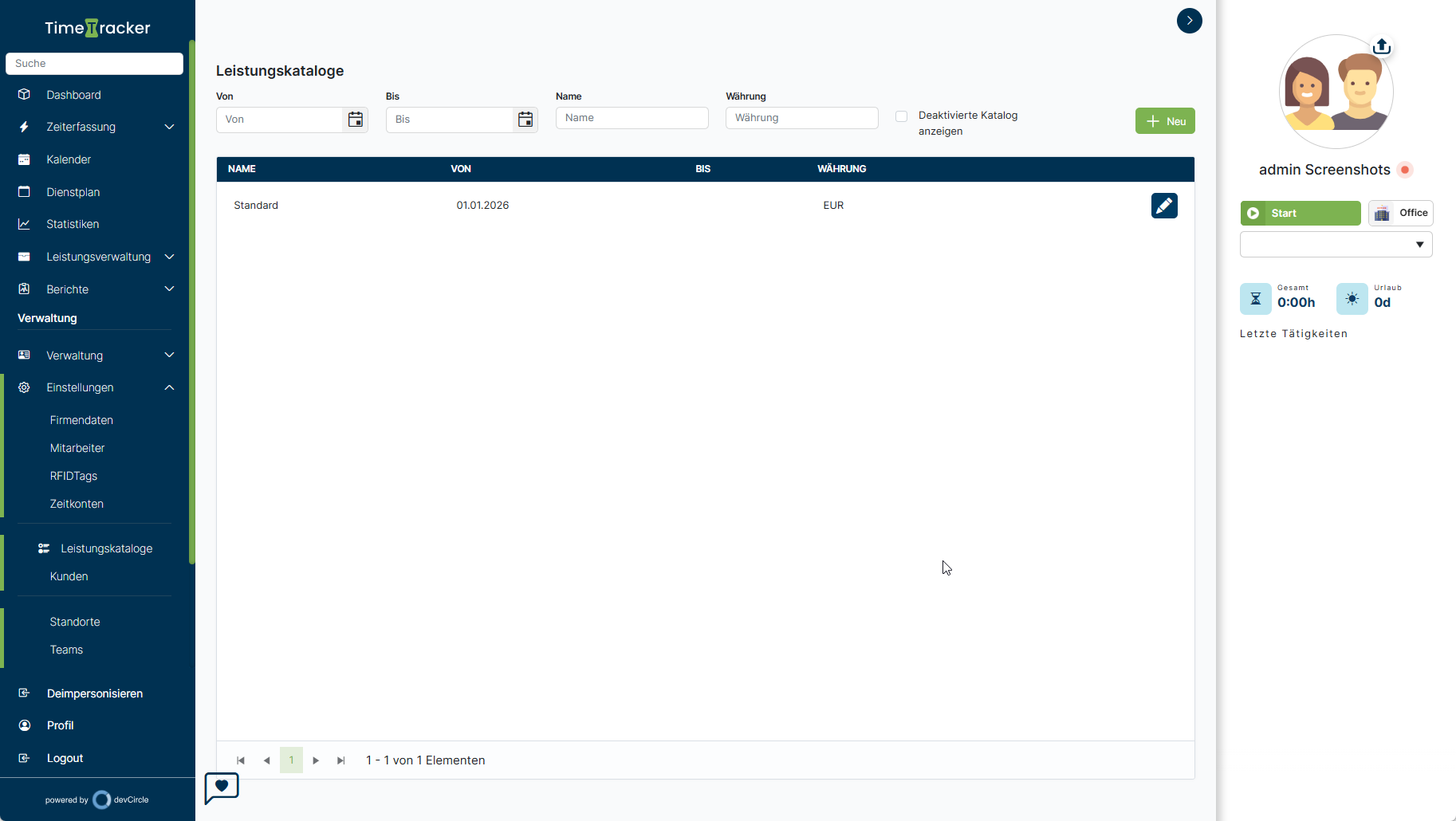
Task: Sort table by VON column header
Action: (461, 169)
